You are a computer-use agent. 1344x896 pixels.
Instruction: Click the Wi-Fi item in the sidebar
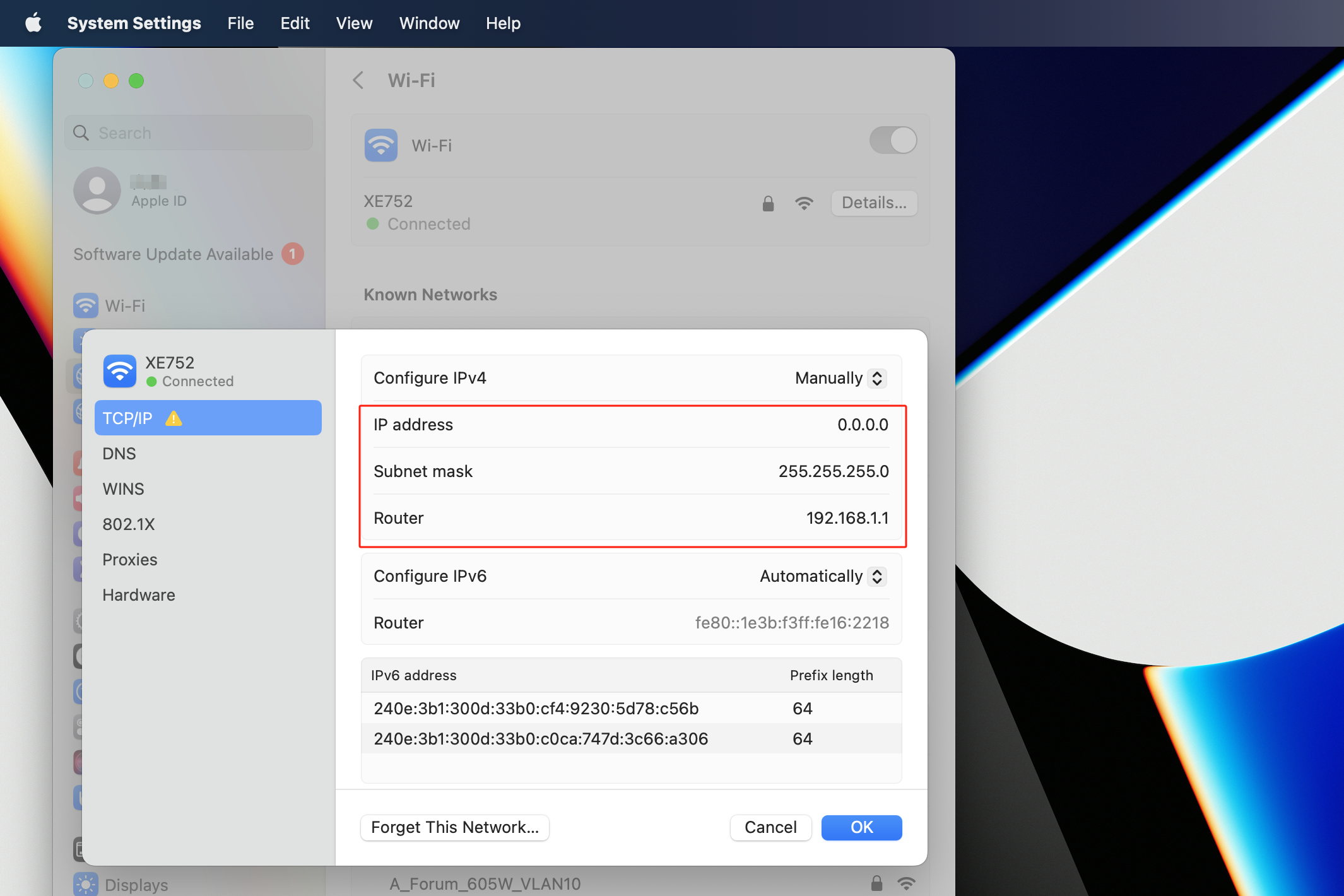pyautogui.click(x=110, y=305)
